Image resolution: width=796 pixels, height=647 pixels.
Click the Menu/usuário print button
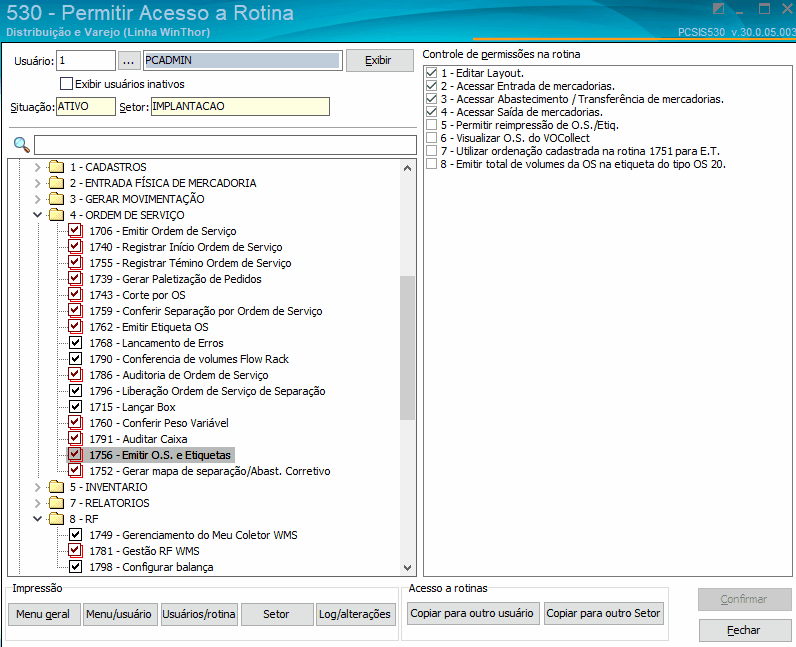(x=120, y=614)
